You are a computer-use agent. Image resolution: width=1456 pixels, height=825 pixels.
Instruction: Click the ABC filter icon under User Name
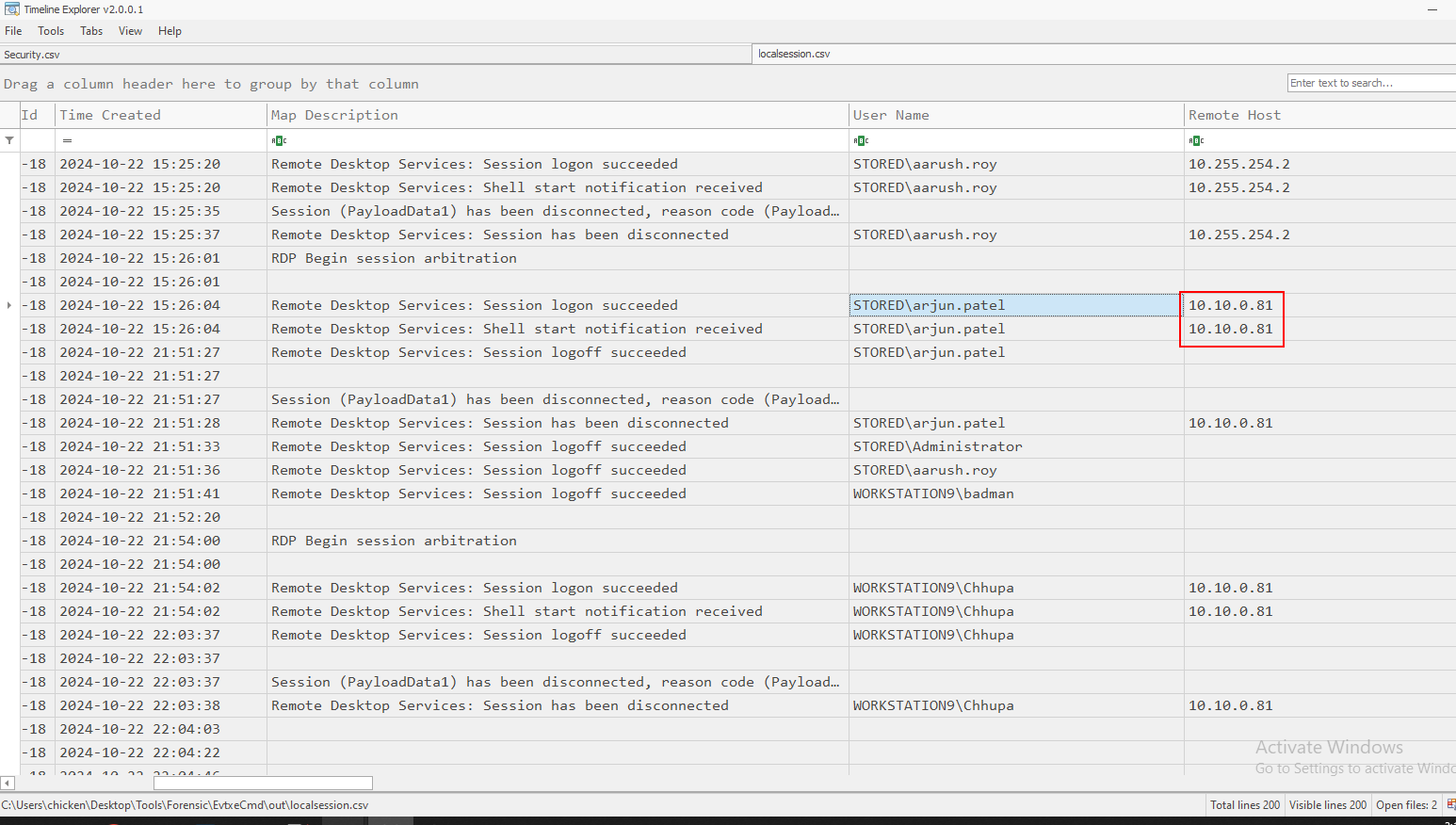[860, 140]
